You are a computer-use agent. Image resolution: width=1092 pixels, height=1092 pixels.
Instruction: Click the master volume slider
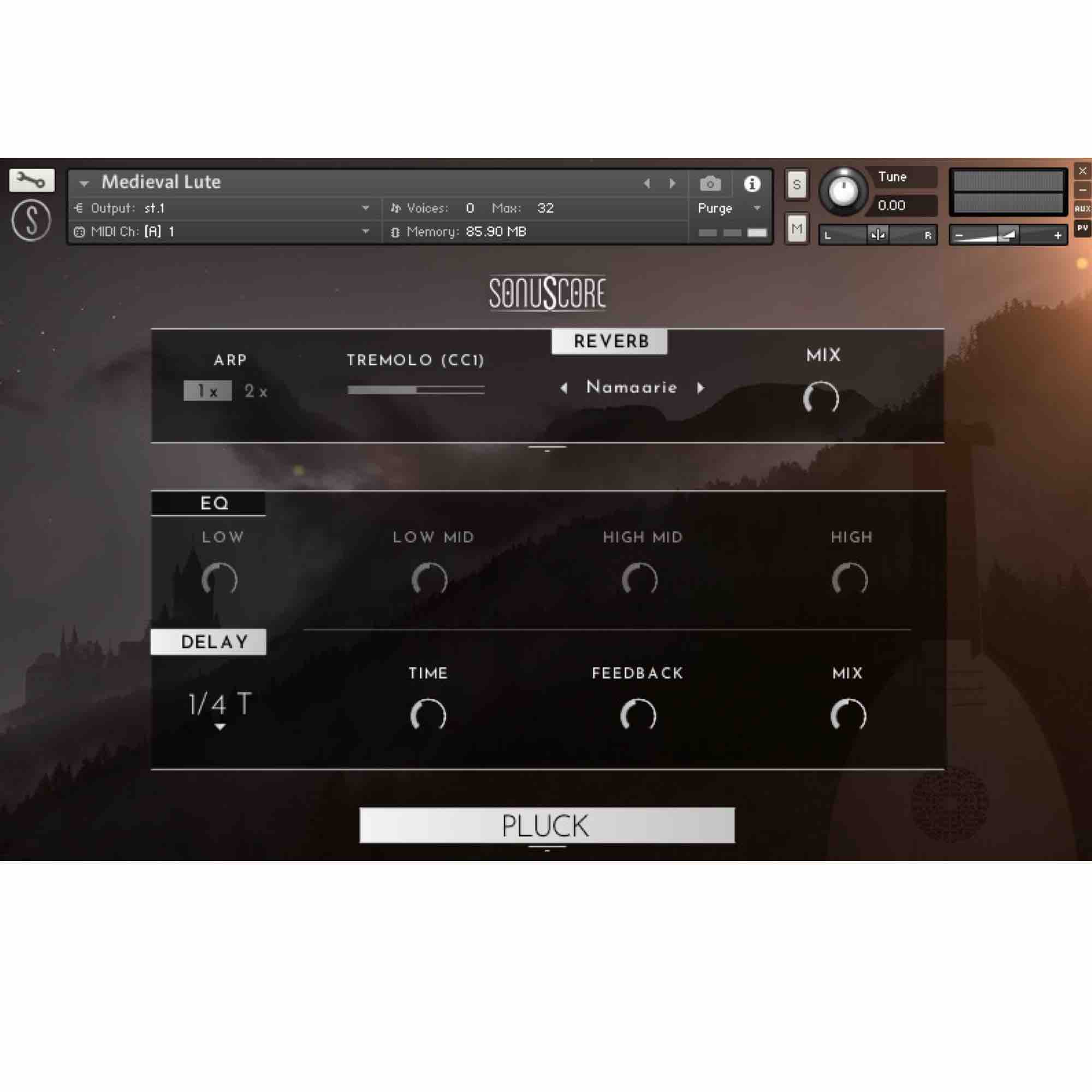pyautogui.click(x=1008, y=235)
